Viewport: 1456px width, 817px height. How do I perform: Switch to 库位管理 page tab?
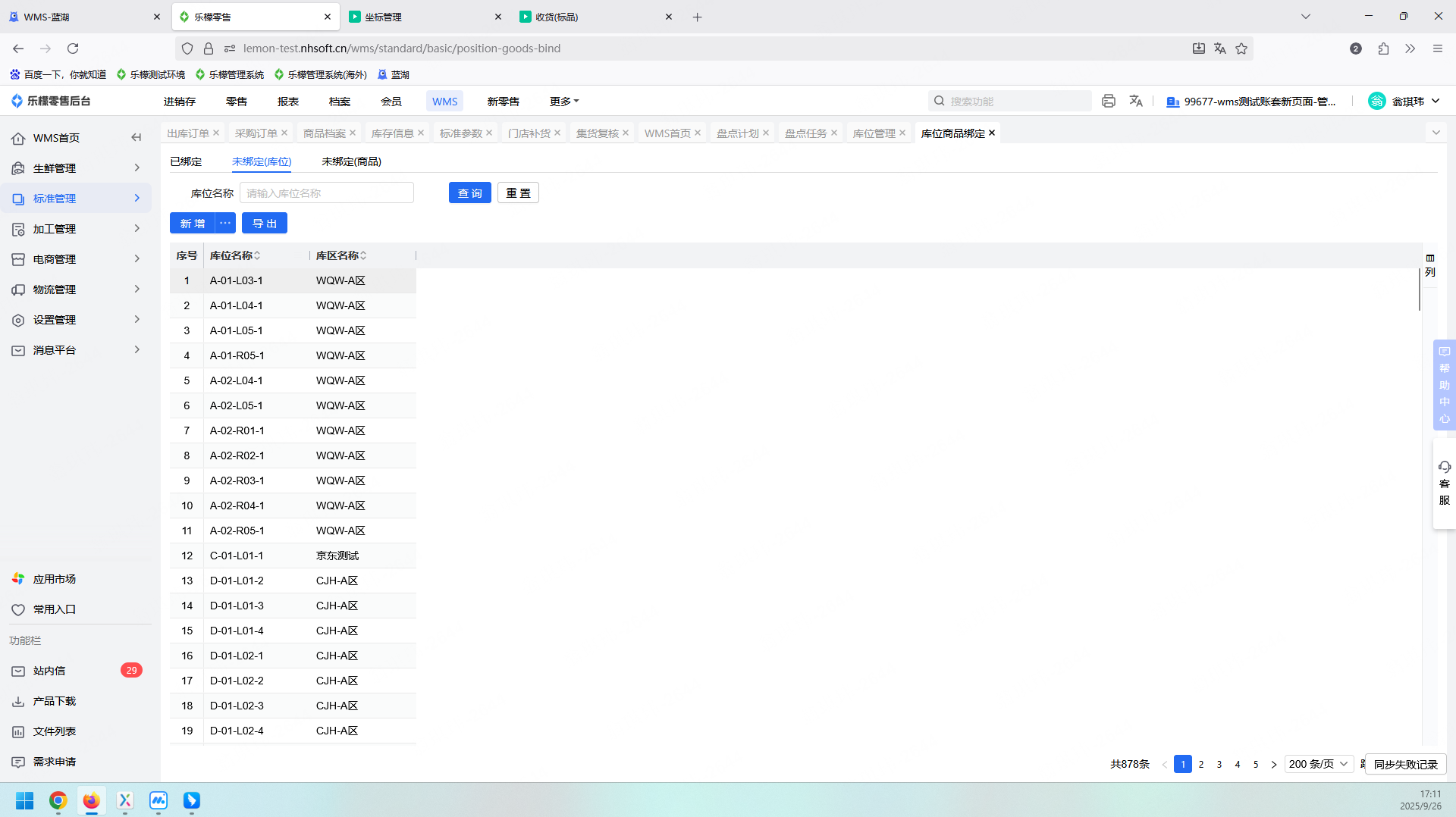click(874, 133)
